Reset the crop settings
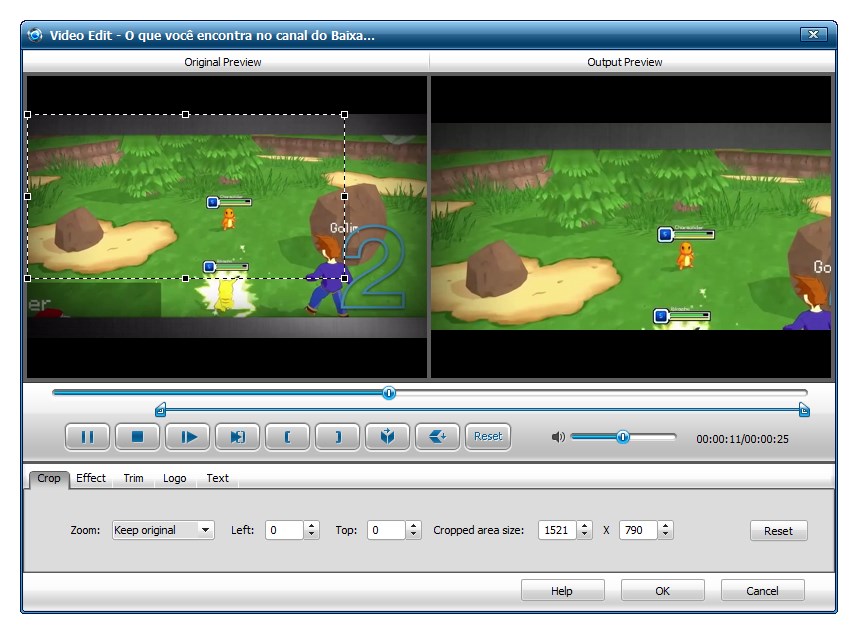 pyautogui.click(x=778, y=531)
